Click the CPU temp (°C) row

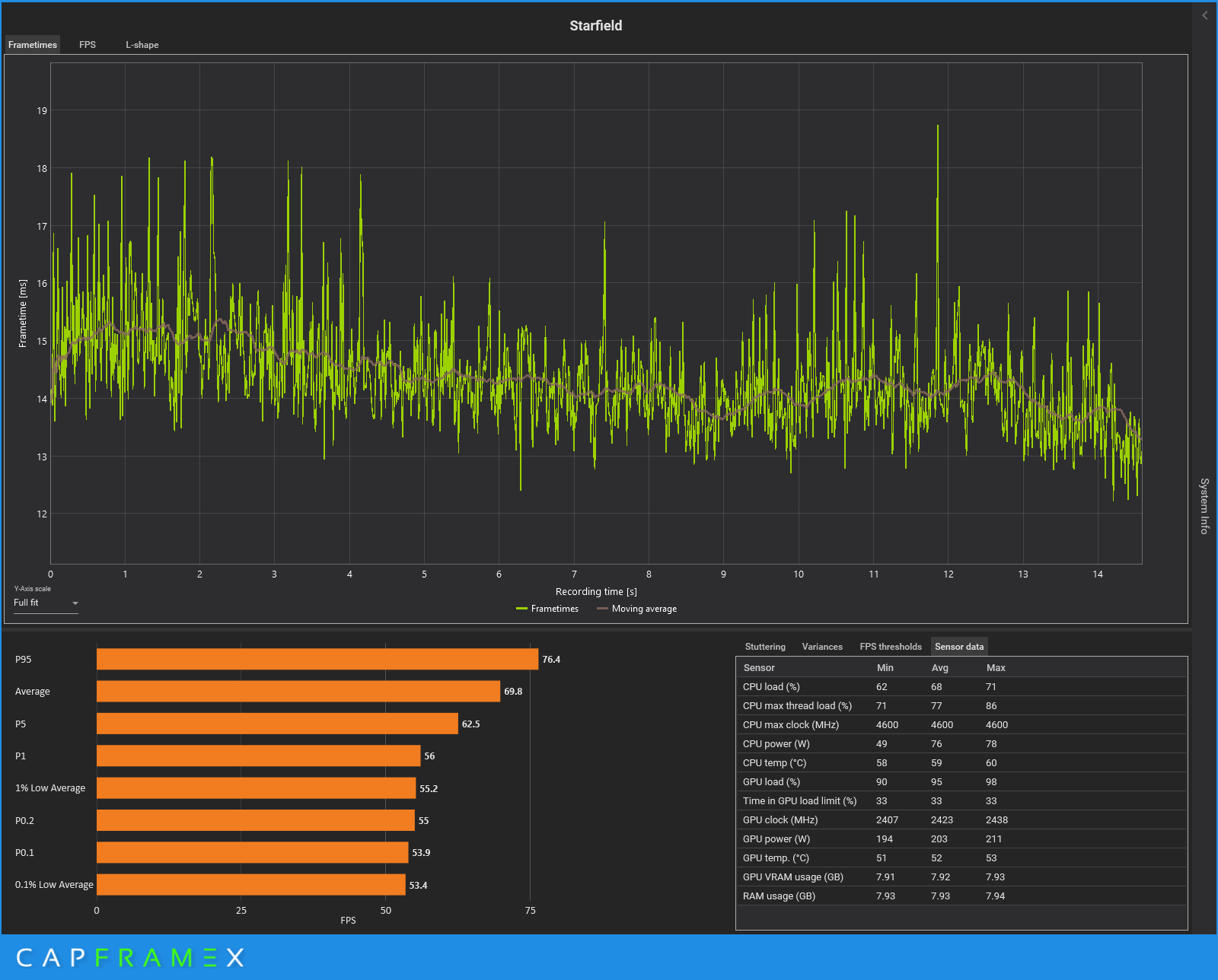tap(961, 762)
